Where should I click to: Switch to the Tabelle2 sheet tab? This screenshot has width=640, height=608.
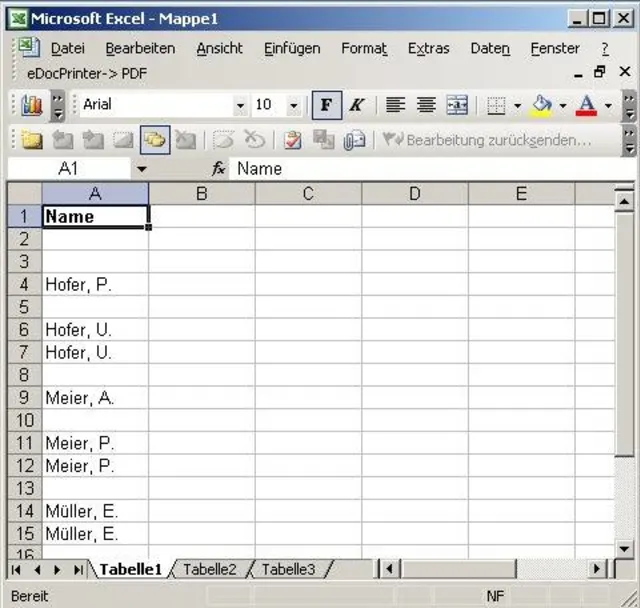pyautogui.click(x=210, y=569)
